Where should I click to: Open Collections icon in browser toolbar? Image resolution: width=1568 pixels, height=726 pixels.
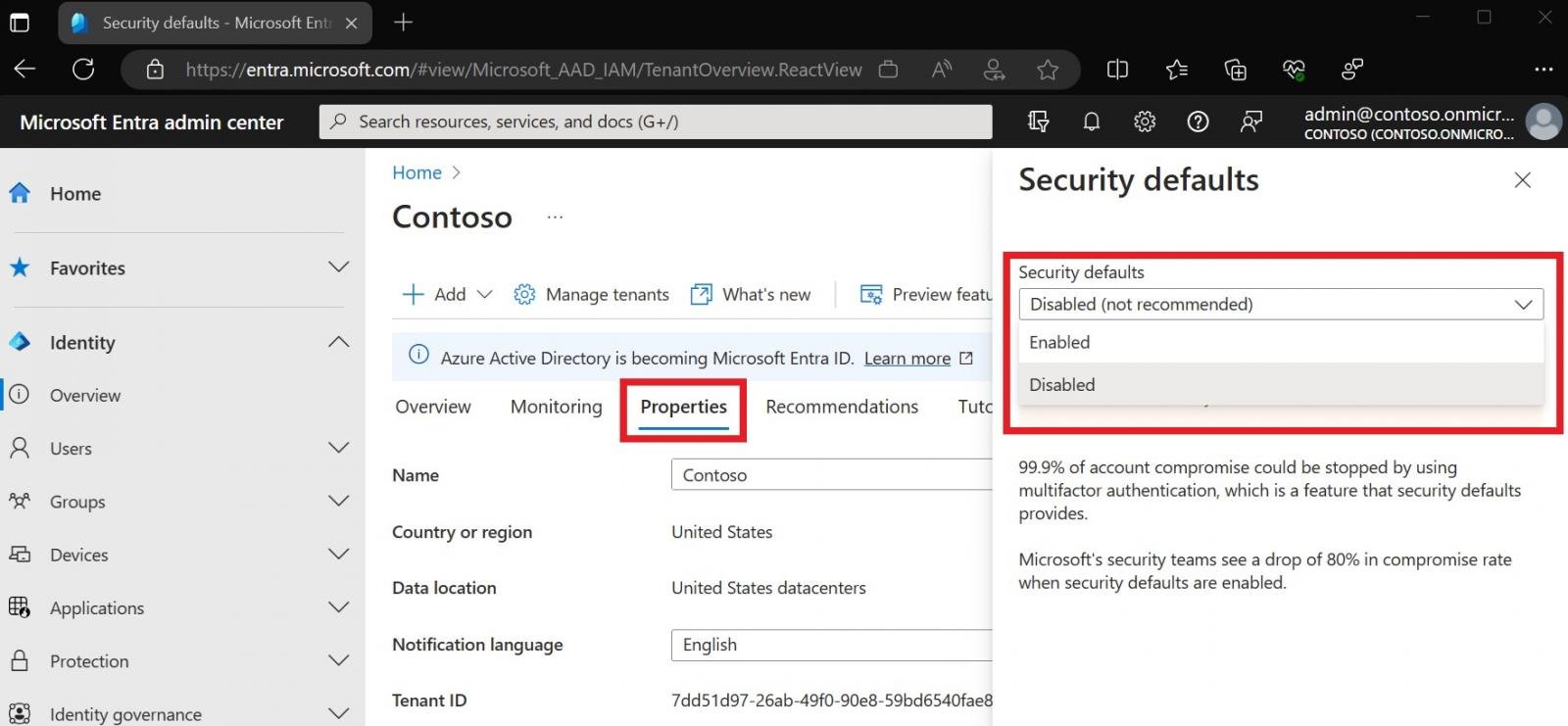click(x=1236, y=70)
